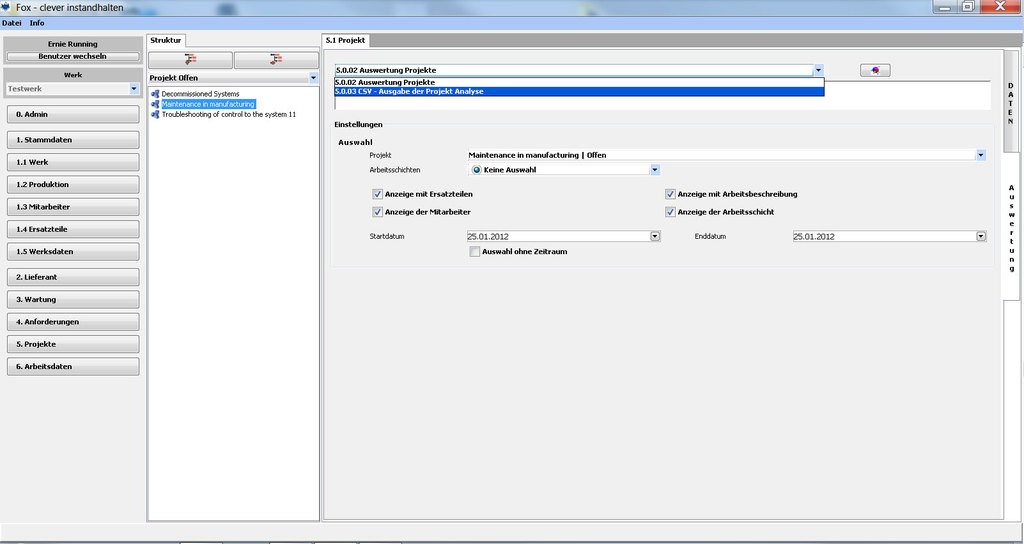Open the Datei menu
Image resolution: width=1024 pixels, height=544 pixels.
pyautogui.click(x=11, y=22)
